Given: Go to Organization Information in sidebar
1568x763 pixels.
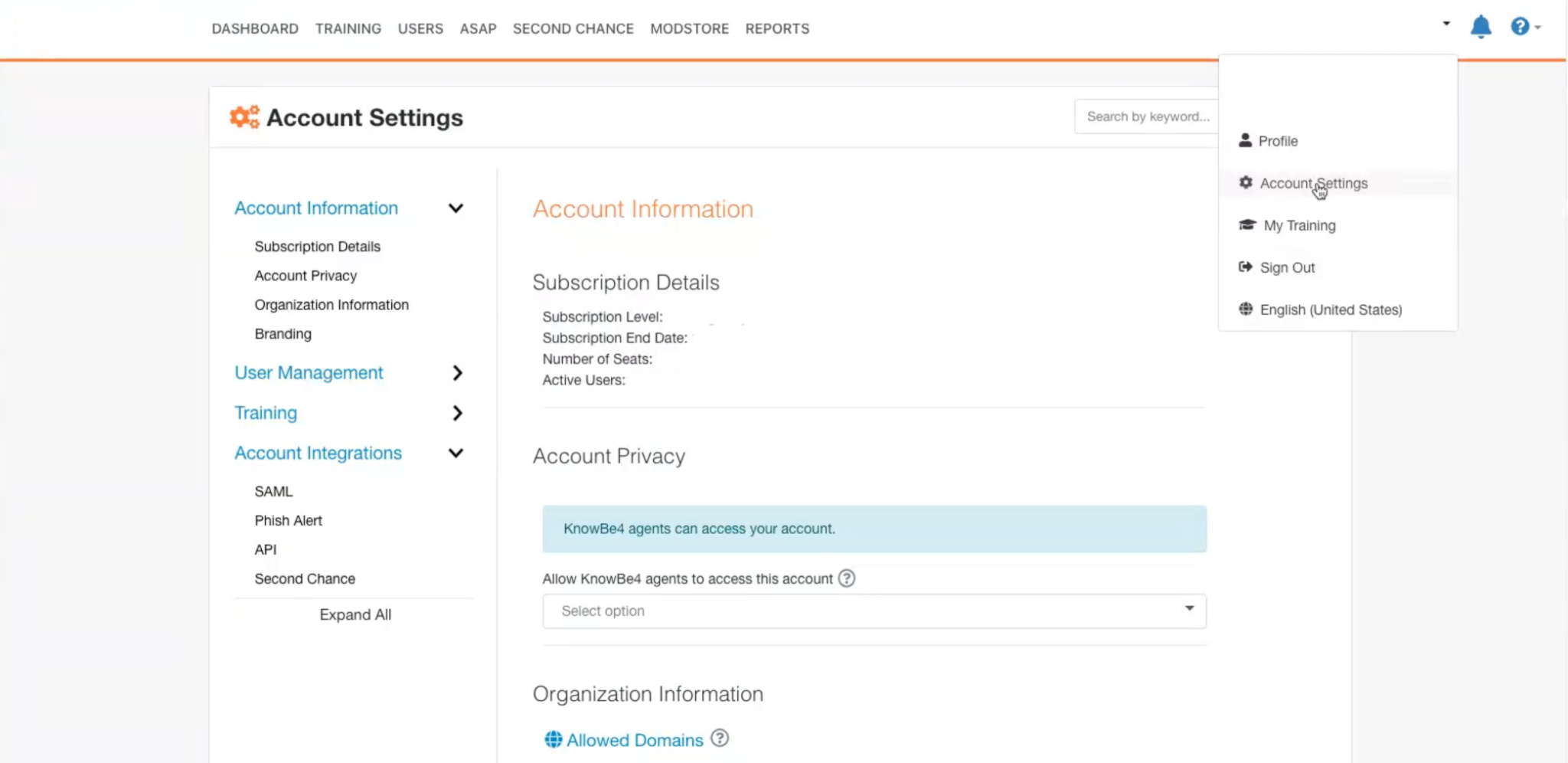Looking at the screenshot, I should [332, 305].
